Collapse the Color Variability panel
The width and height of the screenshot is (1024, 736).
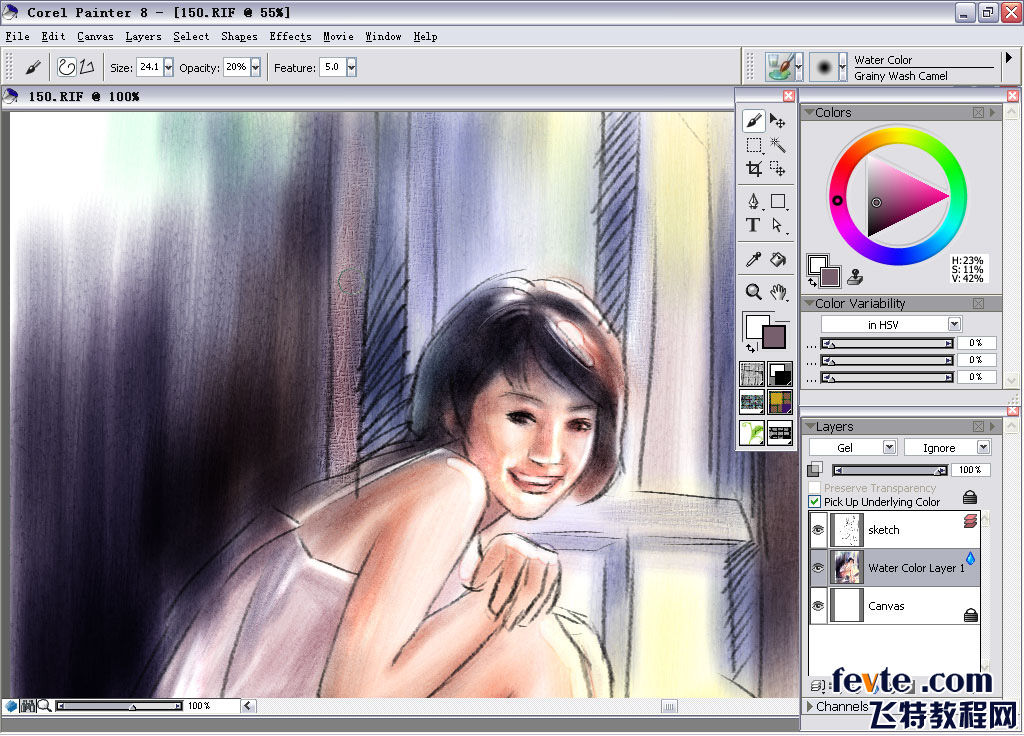(809, 304)
